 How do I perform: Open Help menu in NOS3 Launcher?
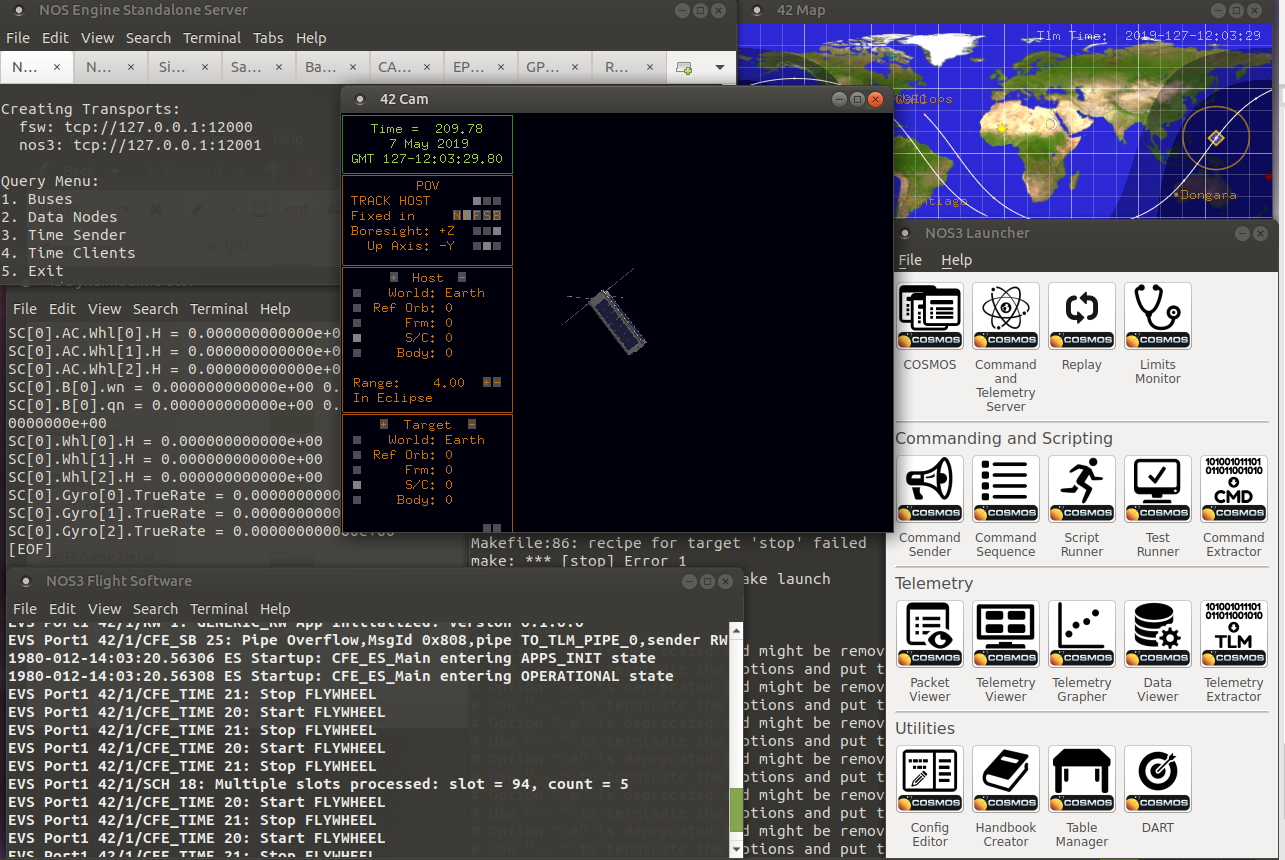pos(956,260)
